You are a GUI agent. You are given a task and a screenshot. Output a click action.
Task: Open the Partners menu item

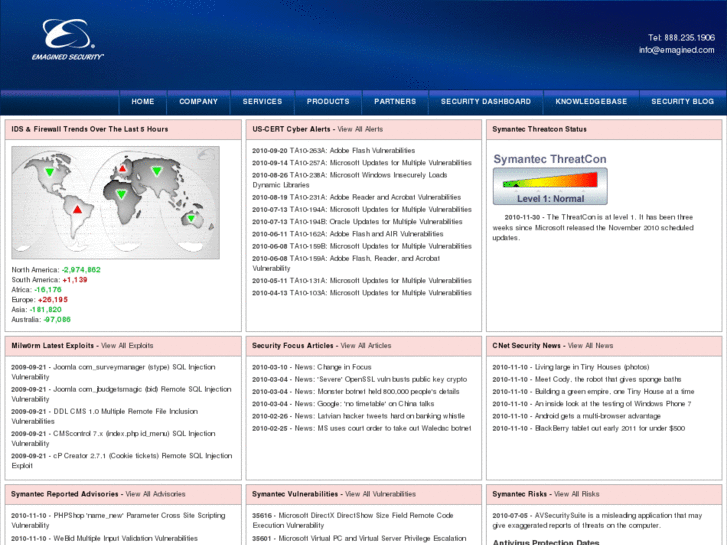pos(395,102)
